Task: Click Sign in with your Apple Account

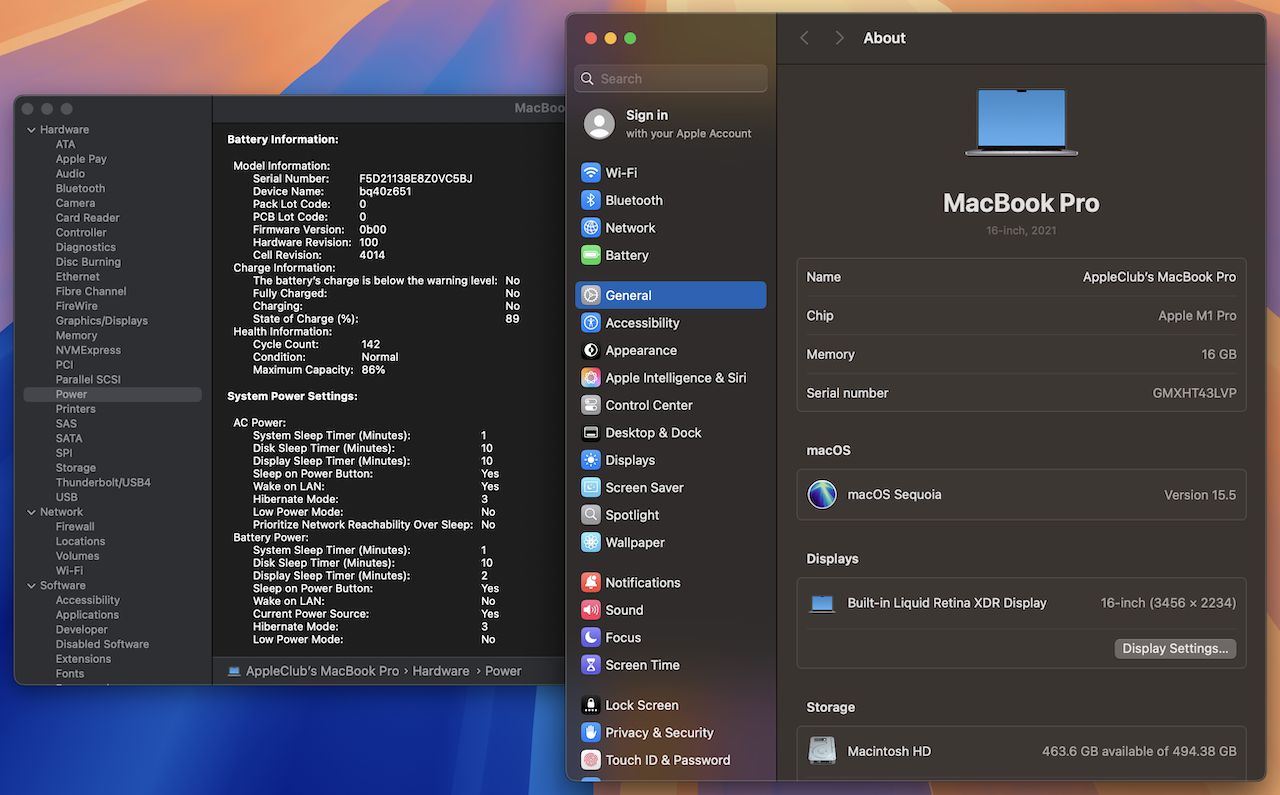Action: tap(671, 124)
